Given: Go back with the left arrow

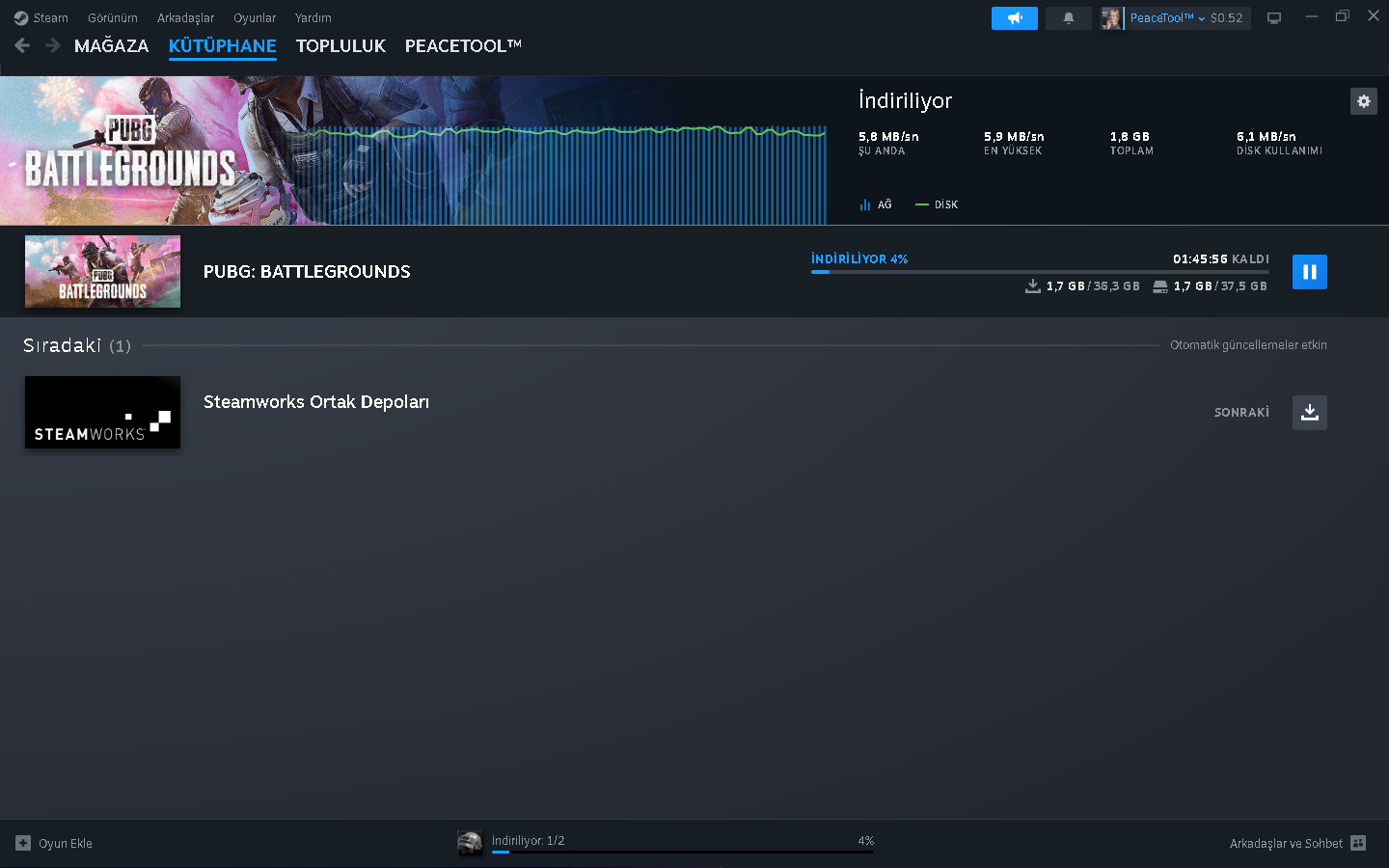Looking at the screenshot, I should coord(22,45).
